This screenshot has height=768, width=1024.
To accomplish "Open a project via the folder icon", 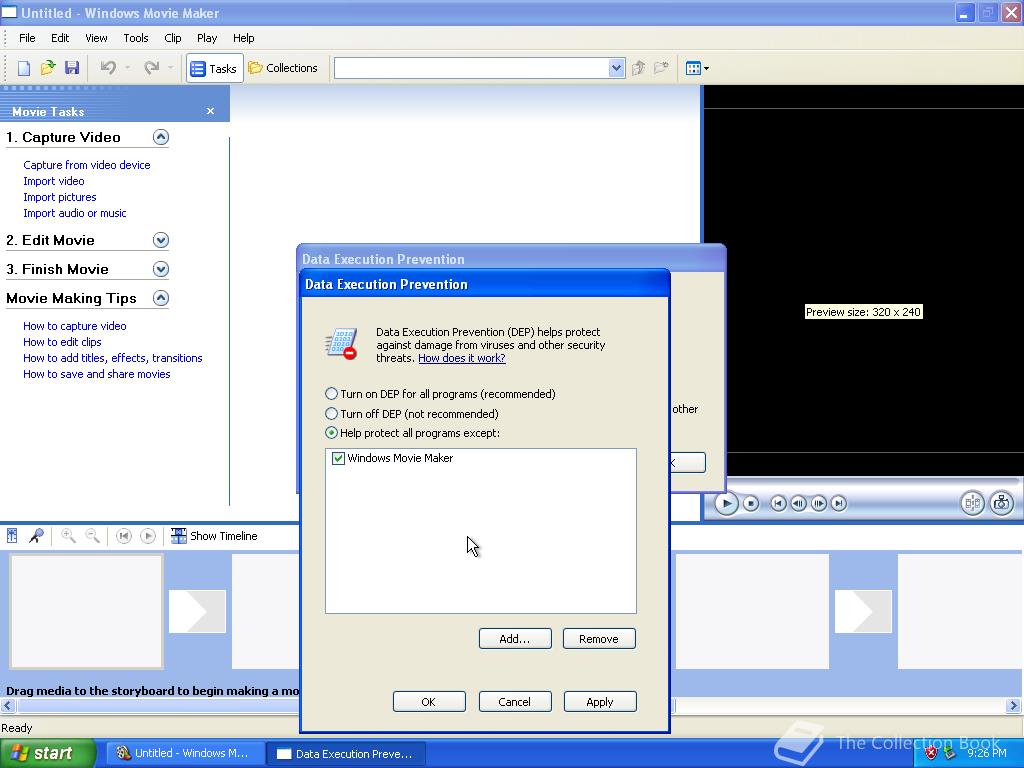I will tap(48, 68).
